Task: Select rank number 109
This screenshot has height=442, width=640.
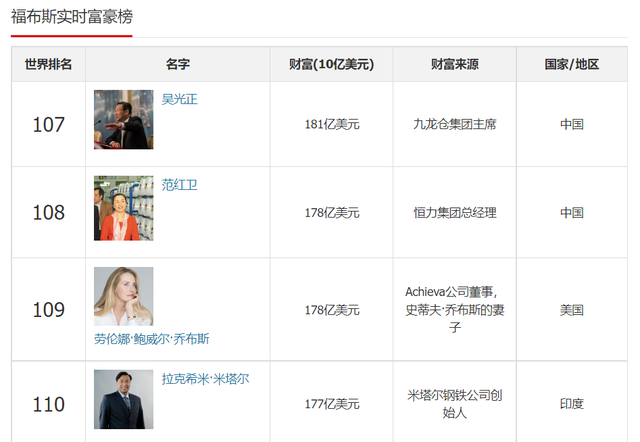Action: [x=49, y=310]
